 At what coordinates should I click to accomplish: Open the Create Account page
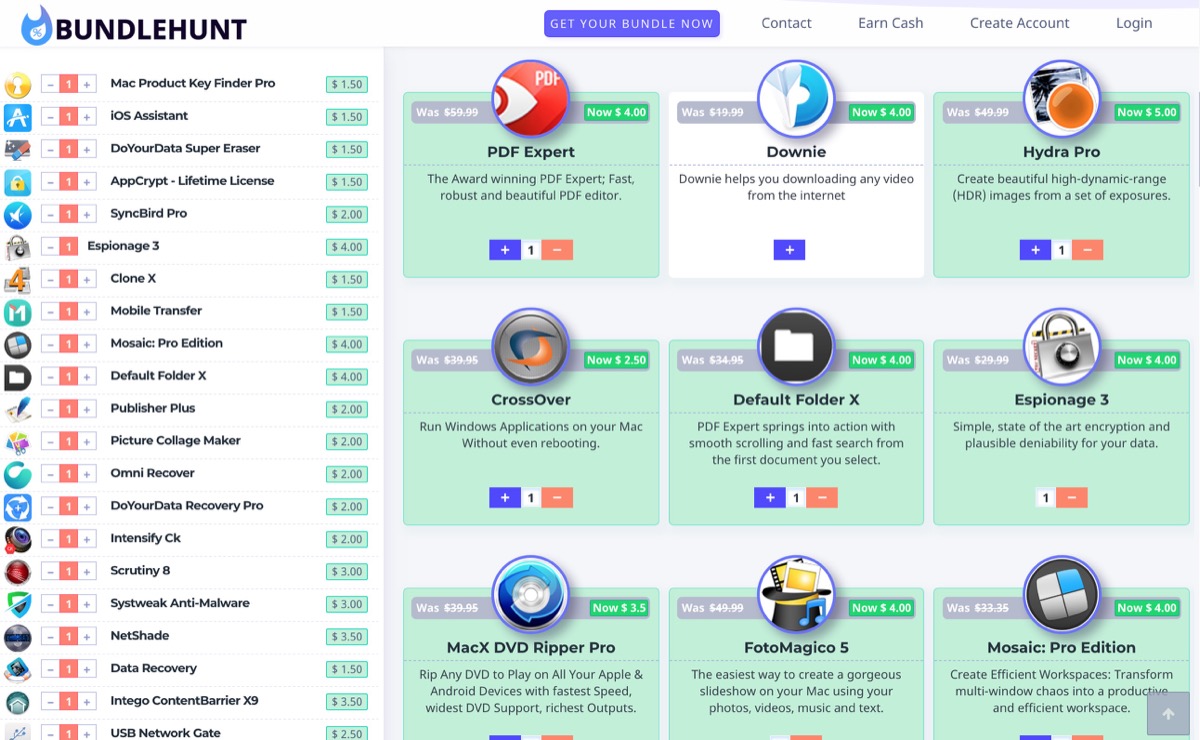(1019, 23)
